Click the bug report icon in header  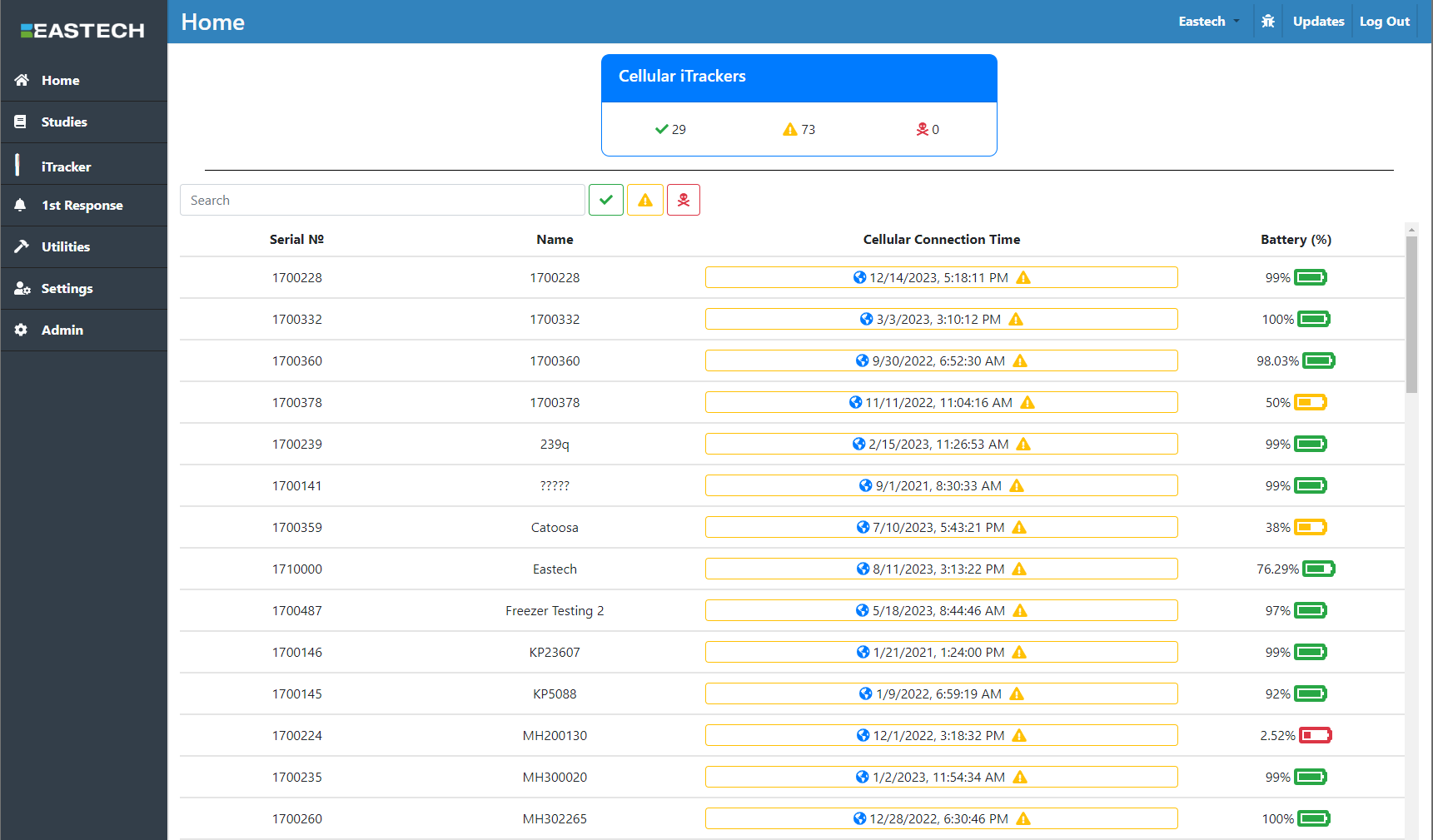1267,22
